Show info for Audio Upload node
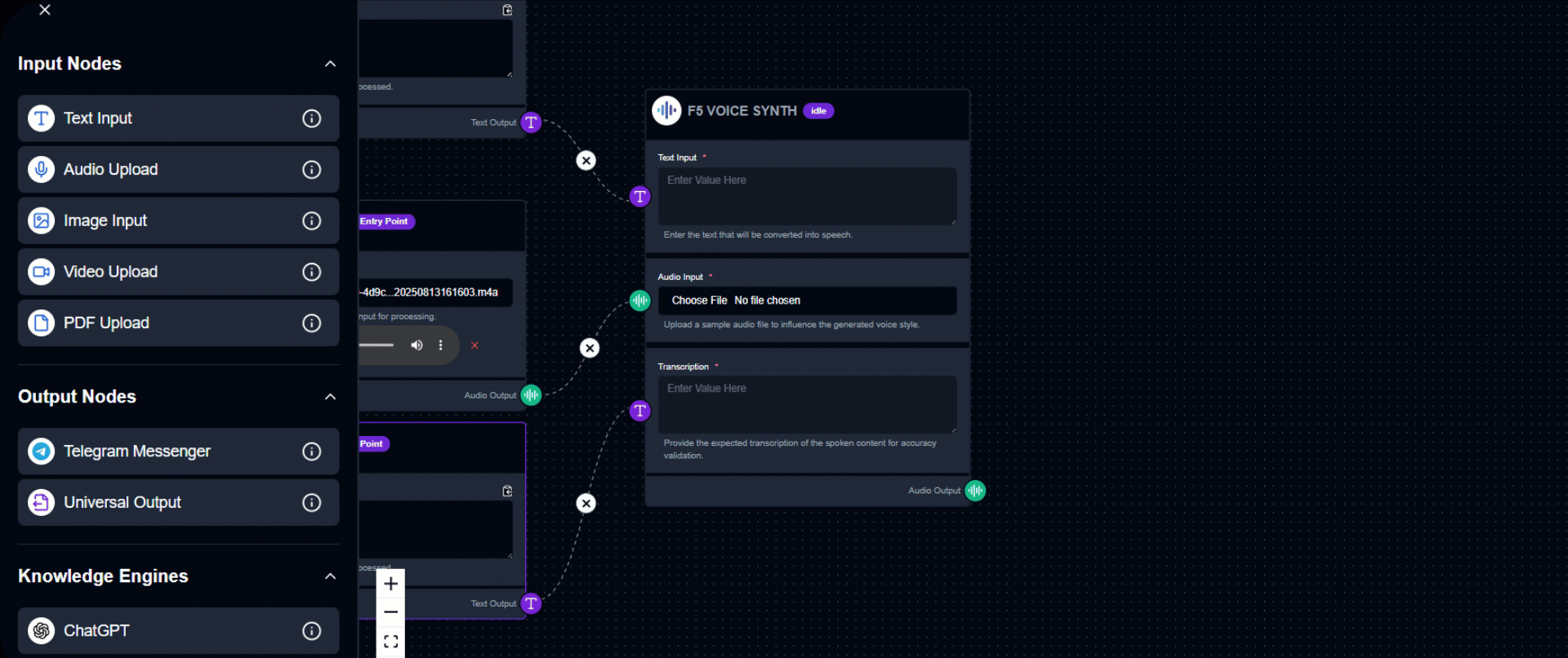The width and height of the screenshot is (1568, 658). pos(311,170)
